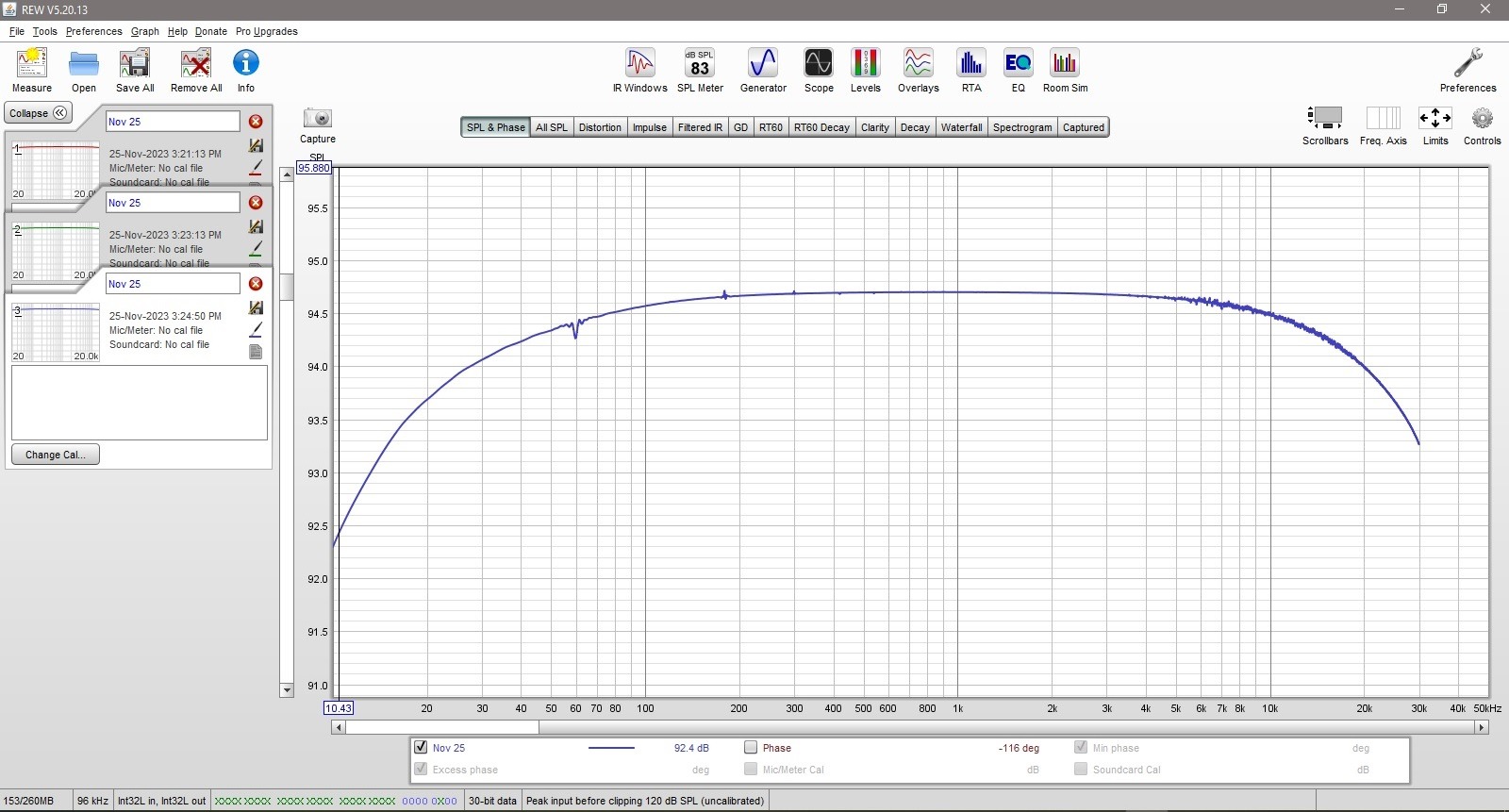Collapse the measurements panel
The width and height of the screenshot is (1509, 812).
pos(38,113)
